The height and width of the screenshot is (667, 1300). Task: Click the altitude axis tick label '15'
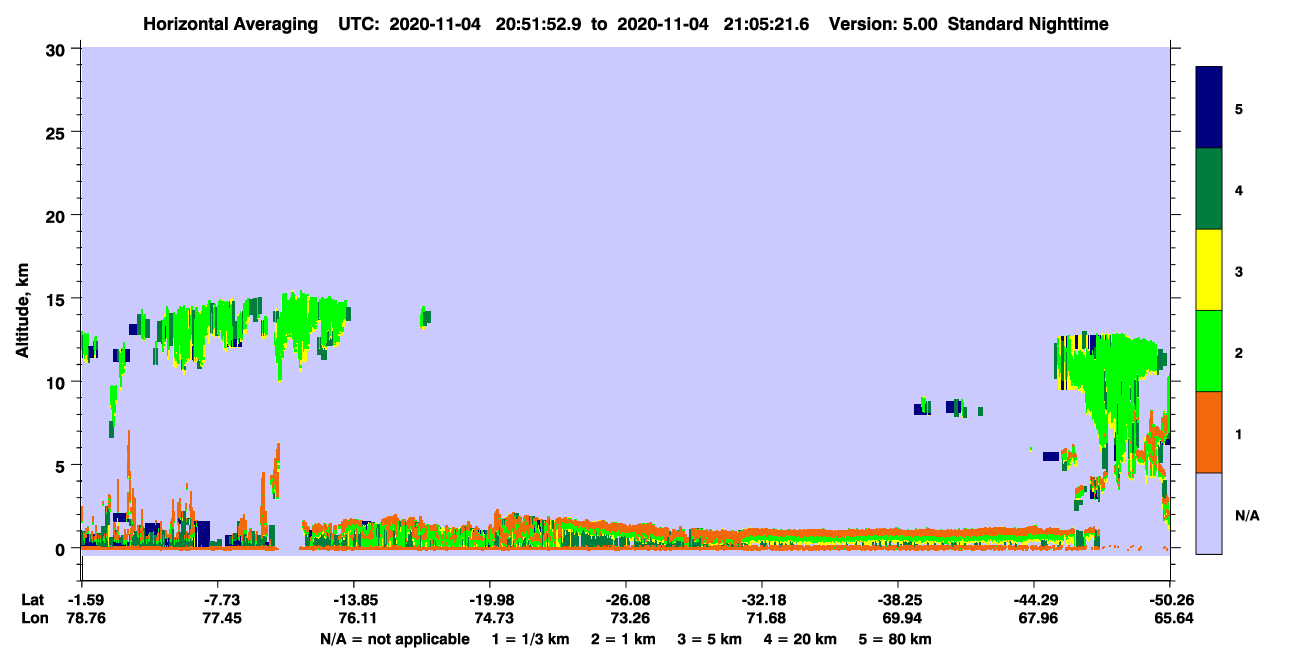(58, 299)
